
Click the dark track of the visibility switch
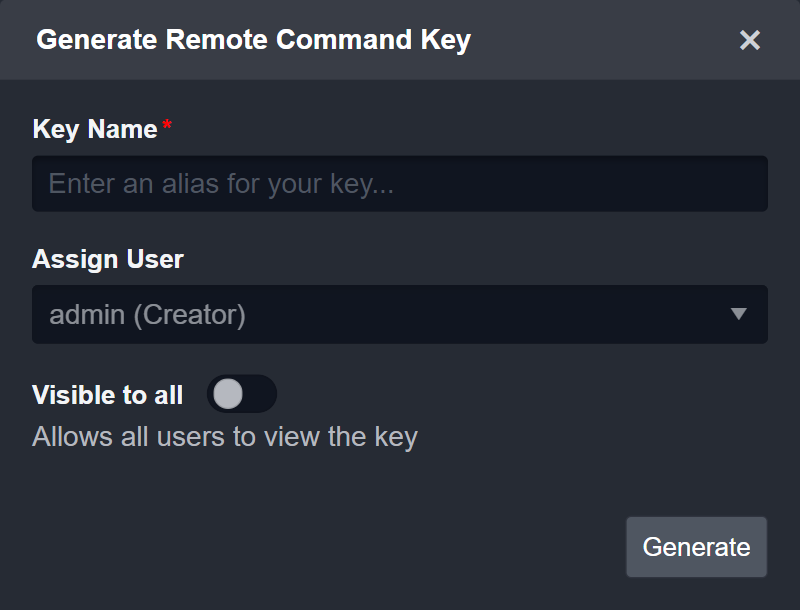[260, 395]
